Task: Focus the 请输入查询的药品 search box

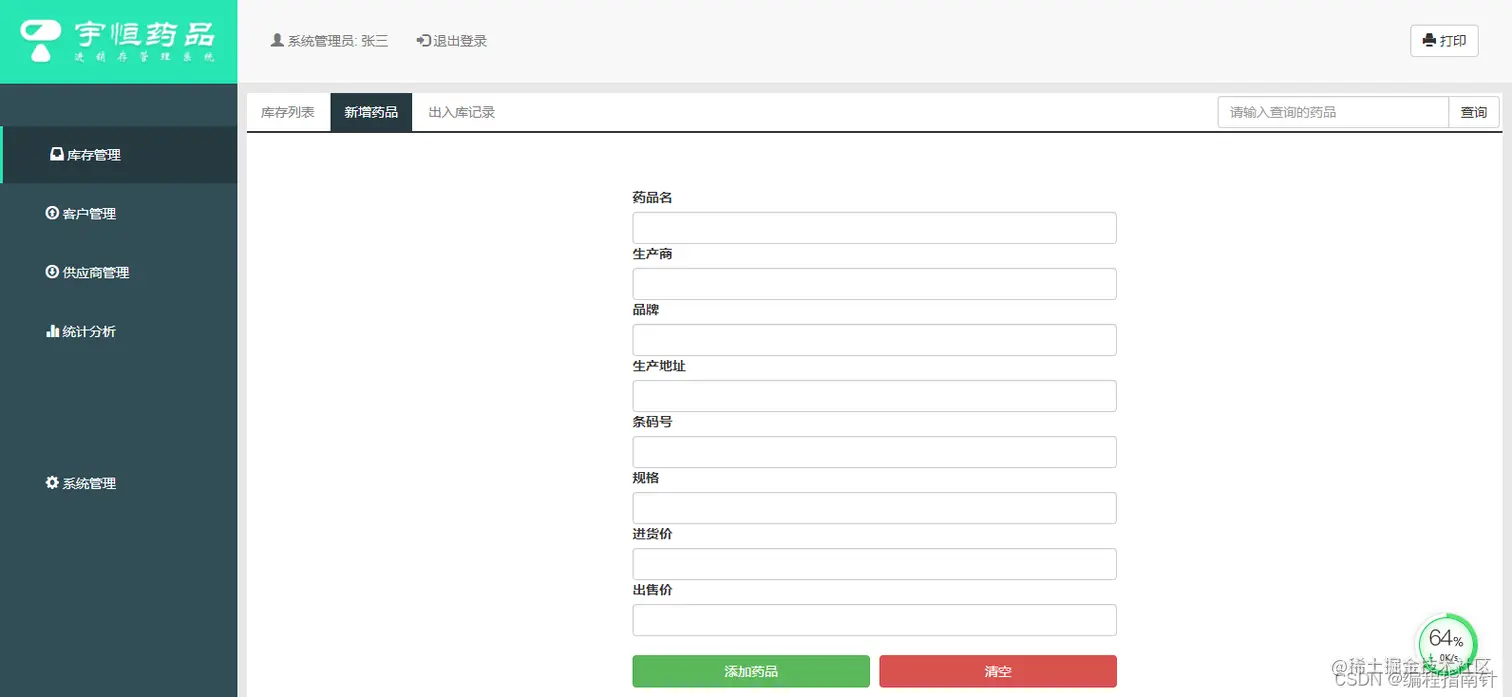Action: (1333, 112)
